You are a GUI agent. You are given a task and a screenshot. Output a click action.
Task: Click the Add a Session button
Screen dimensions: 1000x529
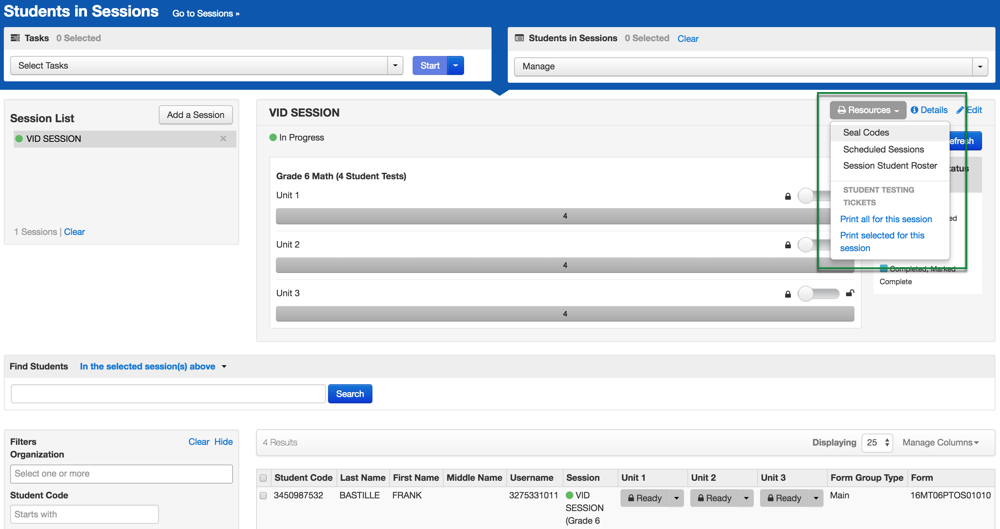196,115
